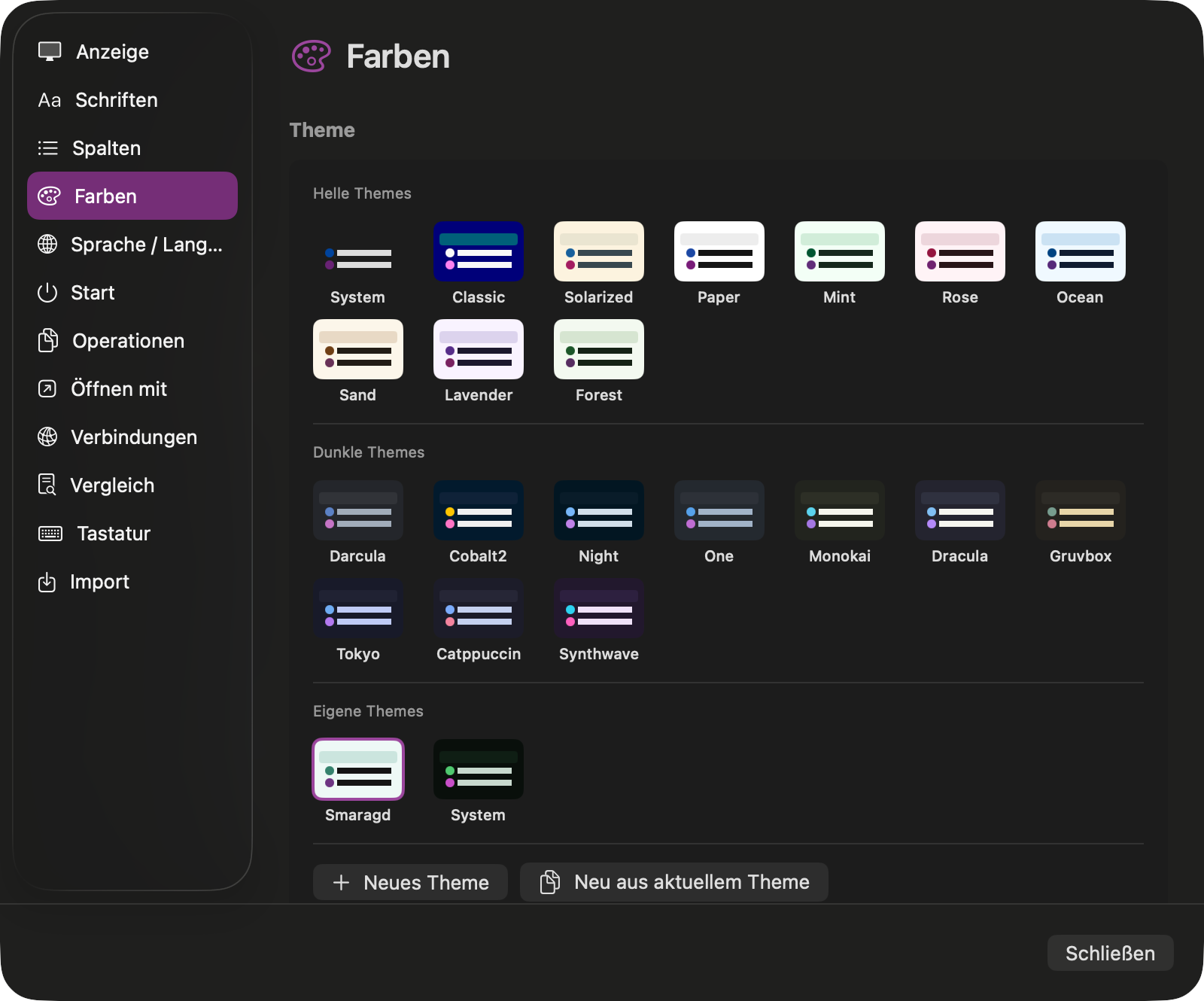The height and width of the screenshot is (1001, 1204).
Task: Open the Vergleich comparison settings
Action: point(113,485)
